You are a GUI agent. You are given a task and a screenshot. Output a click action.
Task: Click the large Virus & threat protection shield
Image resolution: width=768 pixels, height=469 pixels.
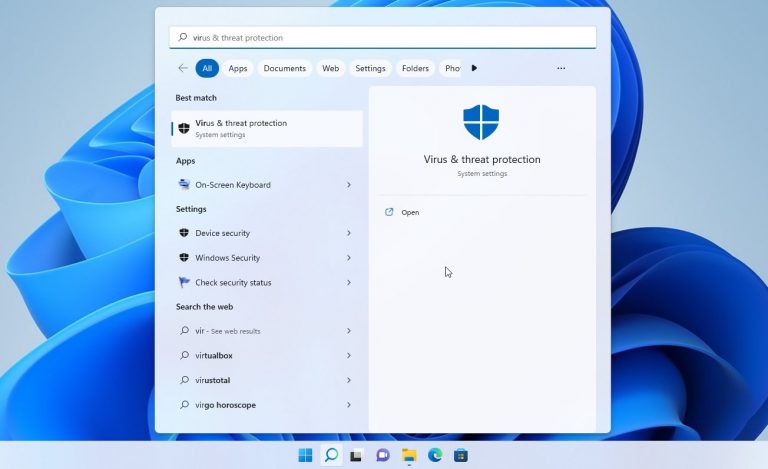pyautogui.click(x=480, y=122)
